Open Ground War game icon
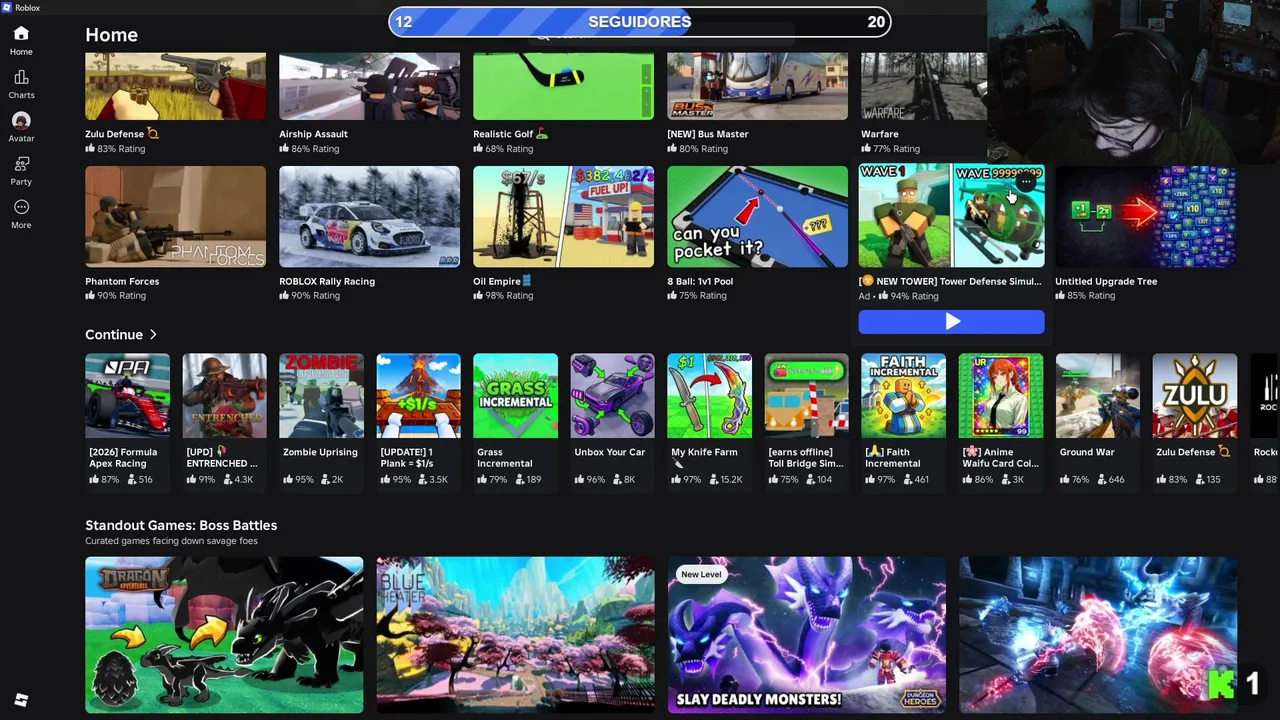Screen dimensions: 1280x720 1097,395
